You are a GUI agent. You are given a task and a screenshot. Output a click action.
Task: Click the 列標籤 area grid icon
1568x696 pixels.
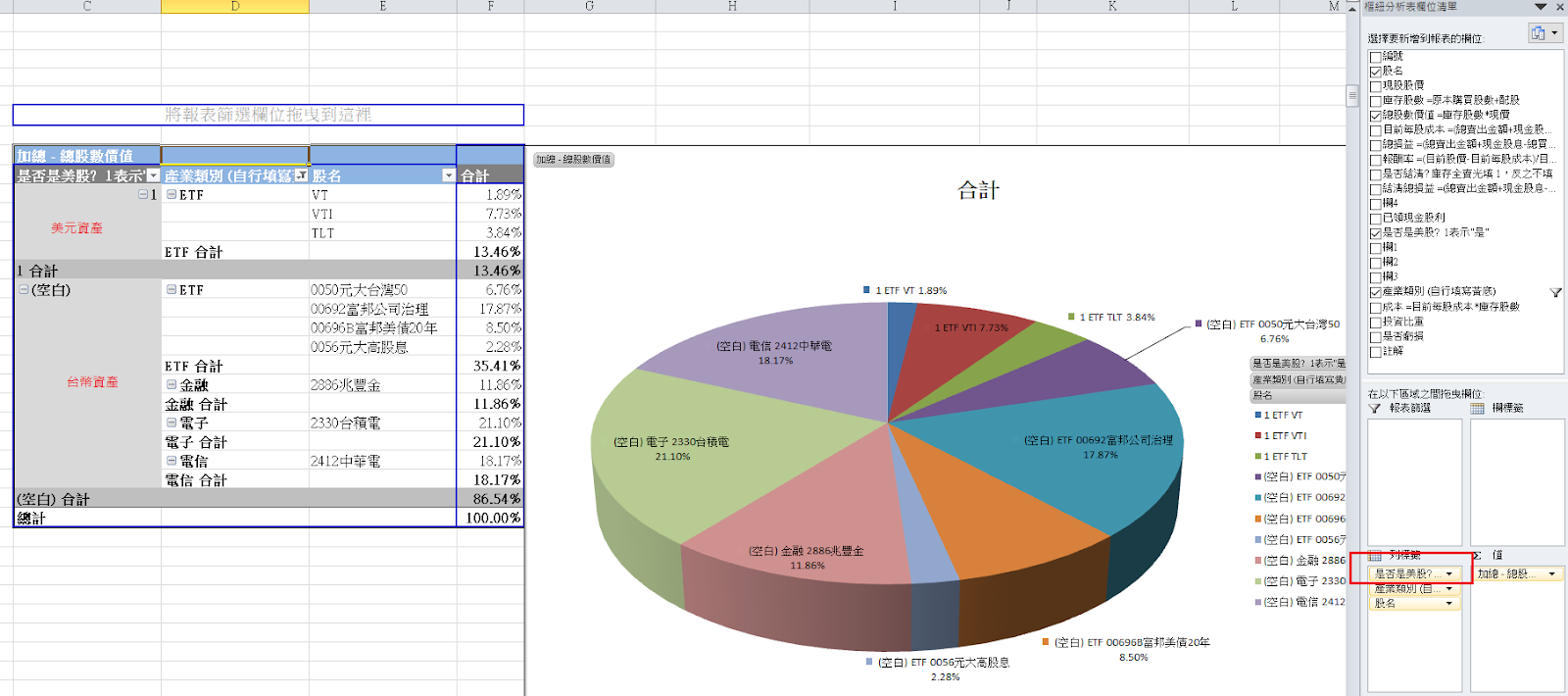coord(1375,556)
